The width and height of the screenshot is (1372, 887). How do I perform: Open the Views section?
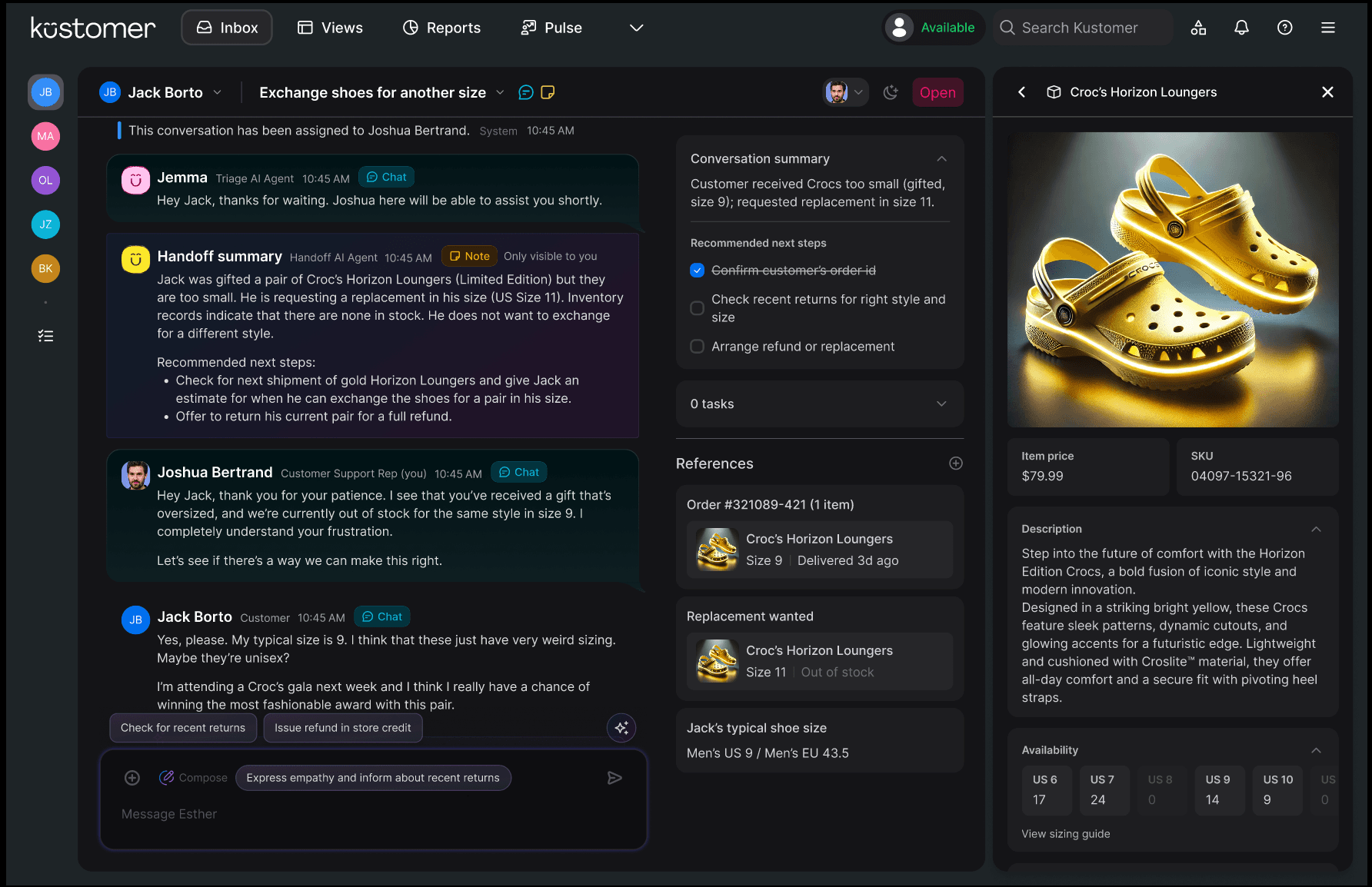tap(329, 27)
